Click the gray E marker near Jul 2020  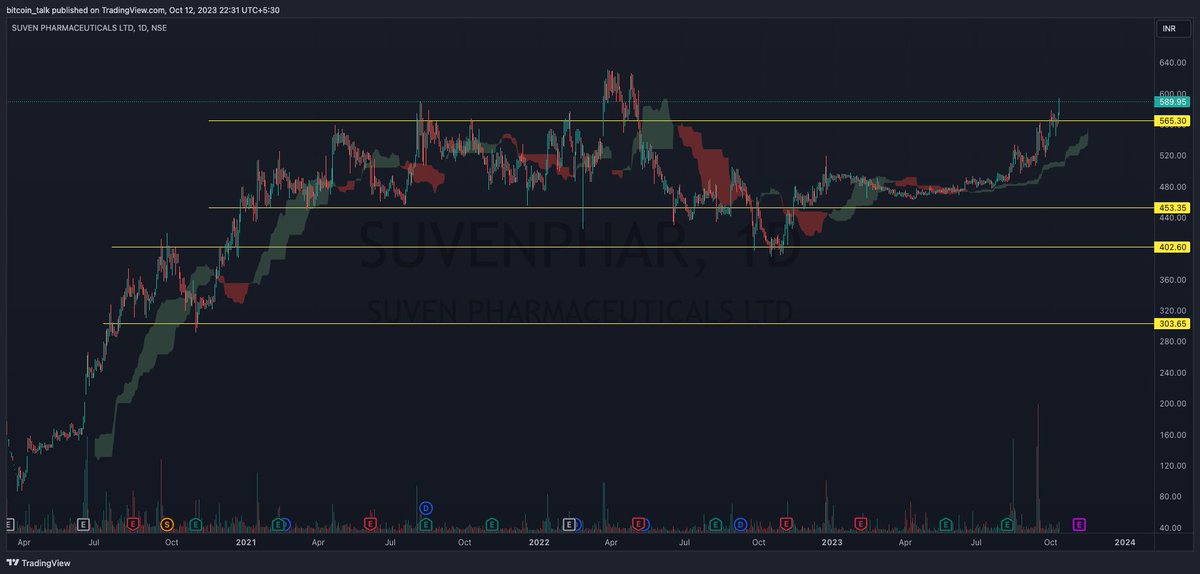[83, 524]
